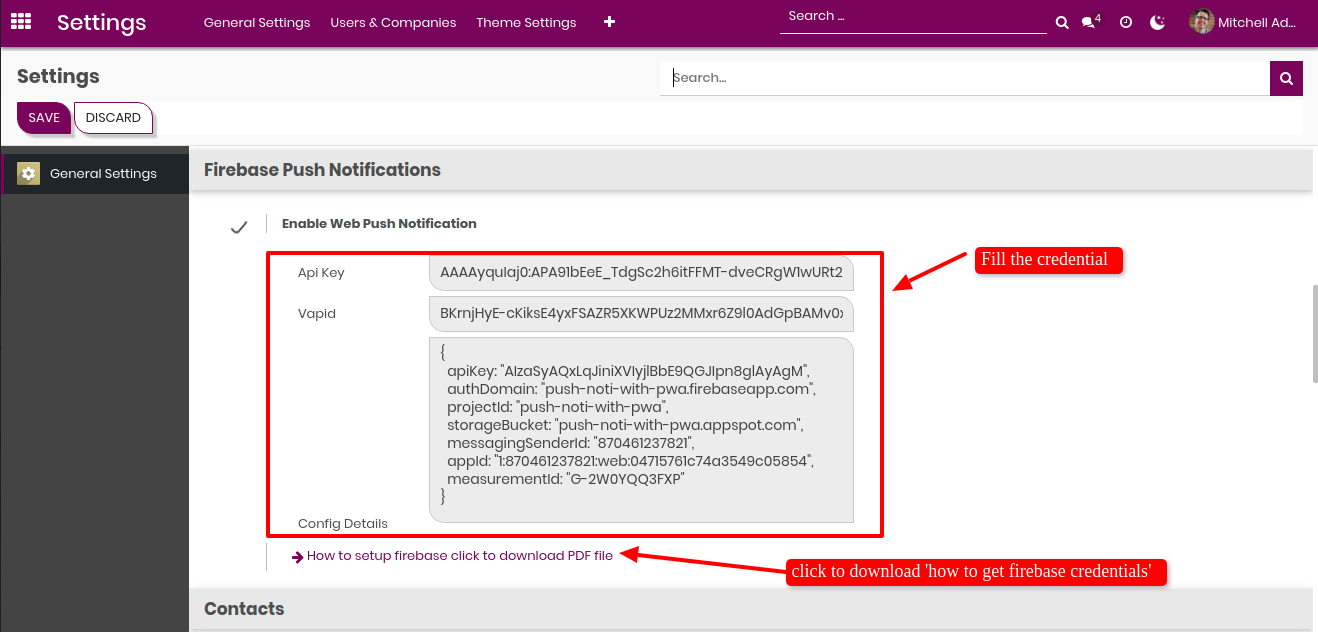Click the messagingSenderId line in config
The width and height of the screenshot is (1318, 632).
570,443
